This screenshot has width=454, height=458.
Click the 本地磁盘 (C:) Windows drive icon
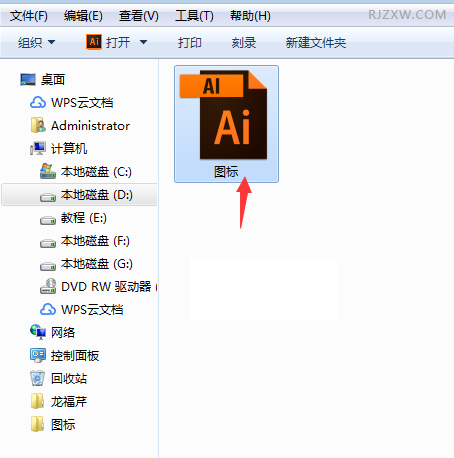click(x=48, y=171)
